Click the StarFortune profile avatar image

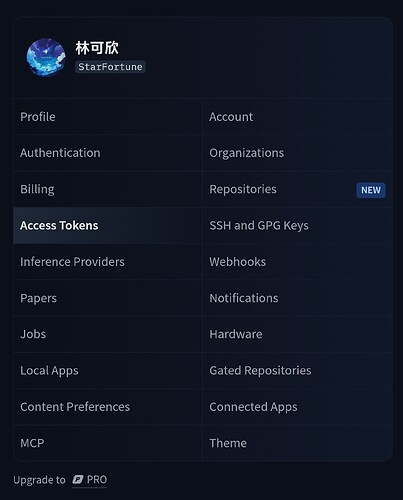(46, 57)
